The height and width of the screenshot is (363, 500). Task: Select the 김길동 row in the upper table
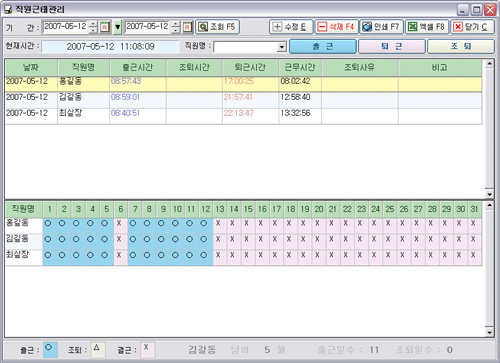click(243, 100)
